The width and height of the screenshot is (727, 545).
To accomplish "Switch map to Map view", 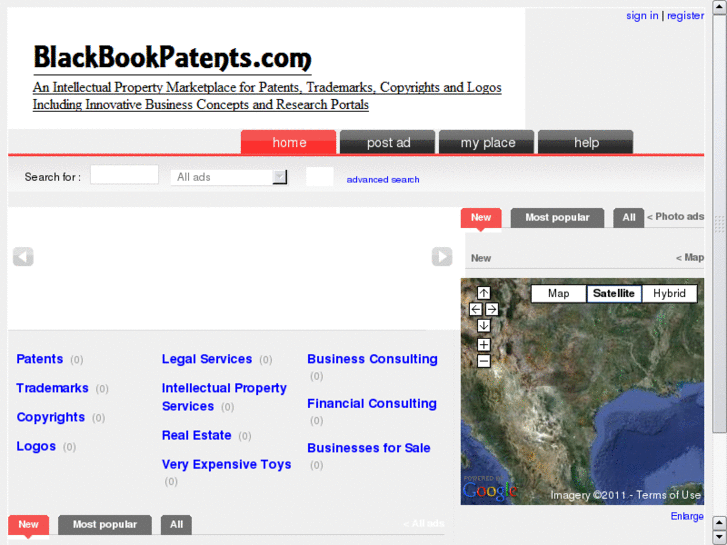I will [x=559, y=294].
